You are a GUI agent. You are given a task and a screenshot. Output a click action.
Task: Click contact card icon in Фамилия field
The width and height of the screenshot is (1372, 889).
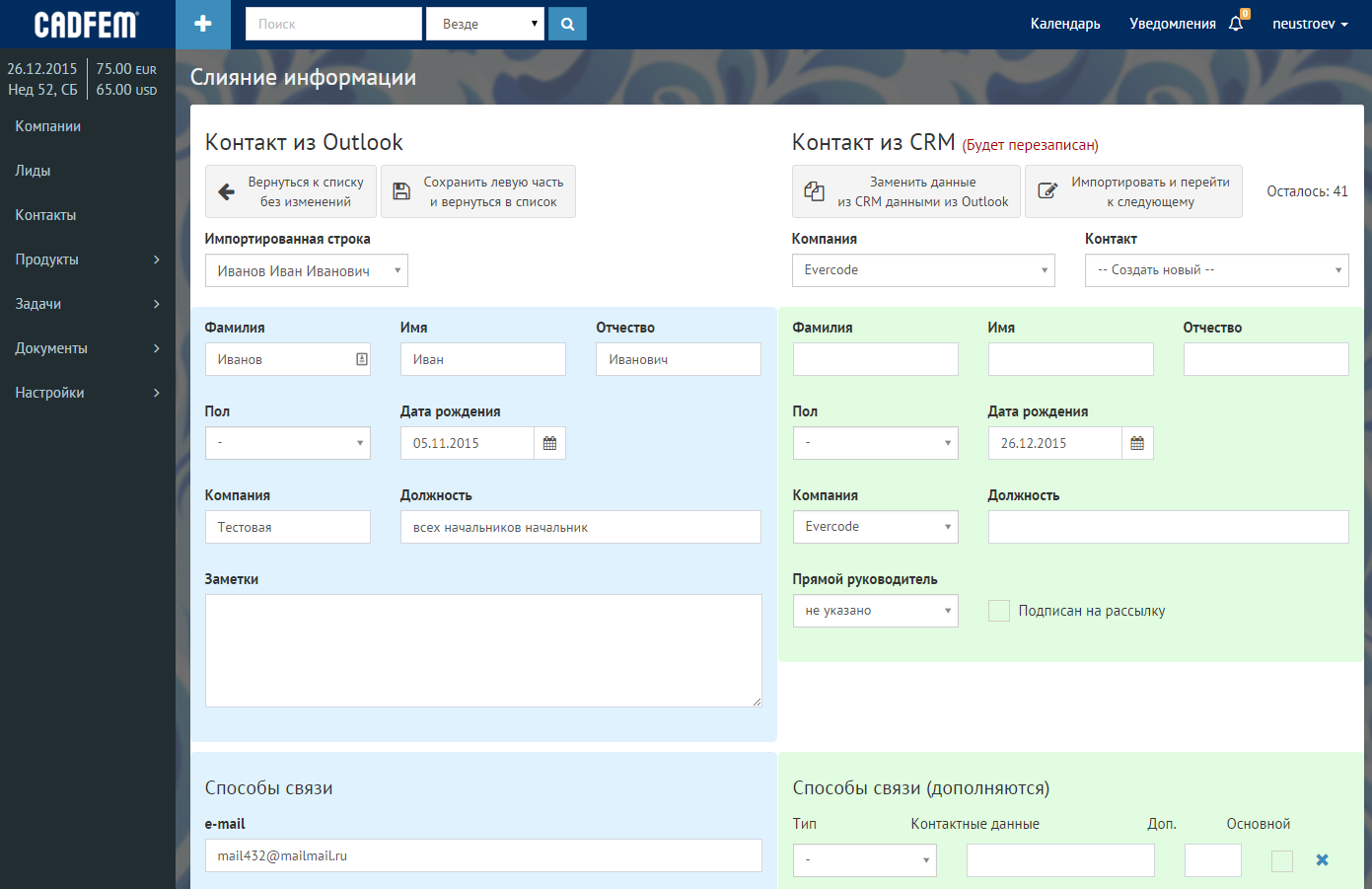coord(362,359)
